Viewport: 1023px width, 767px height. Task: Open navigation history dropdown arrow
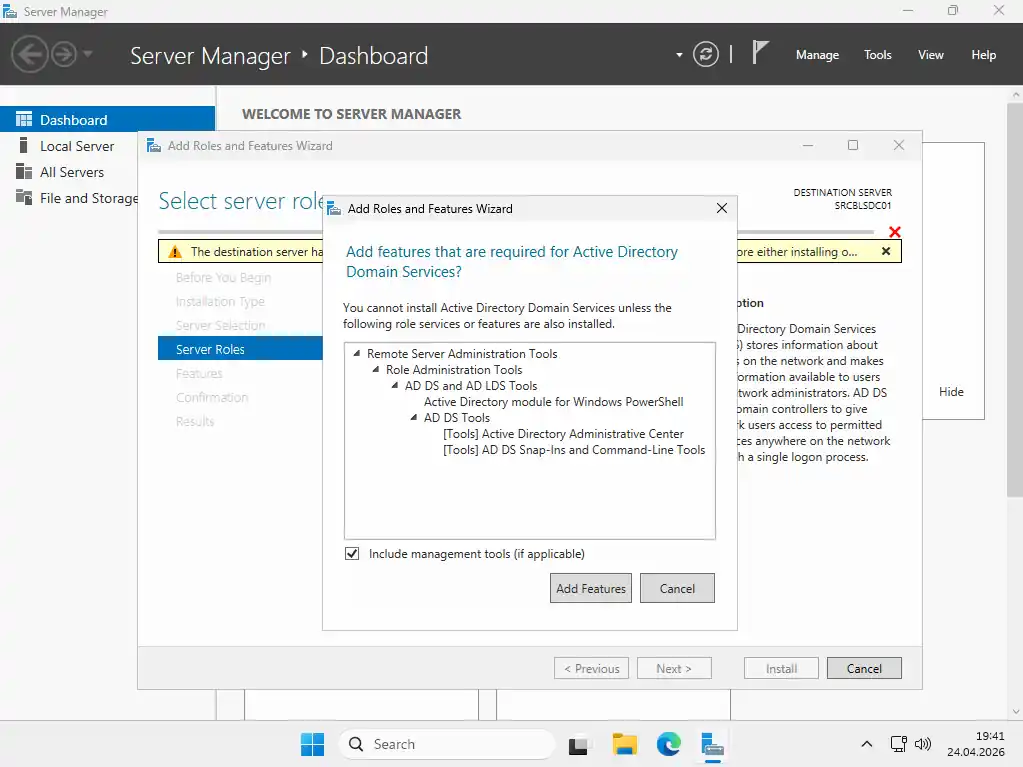(x=88, y=54)
